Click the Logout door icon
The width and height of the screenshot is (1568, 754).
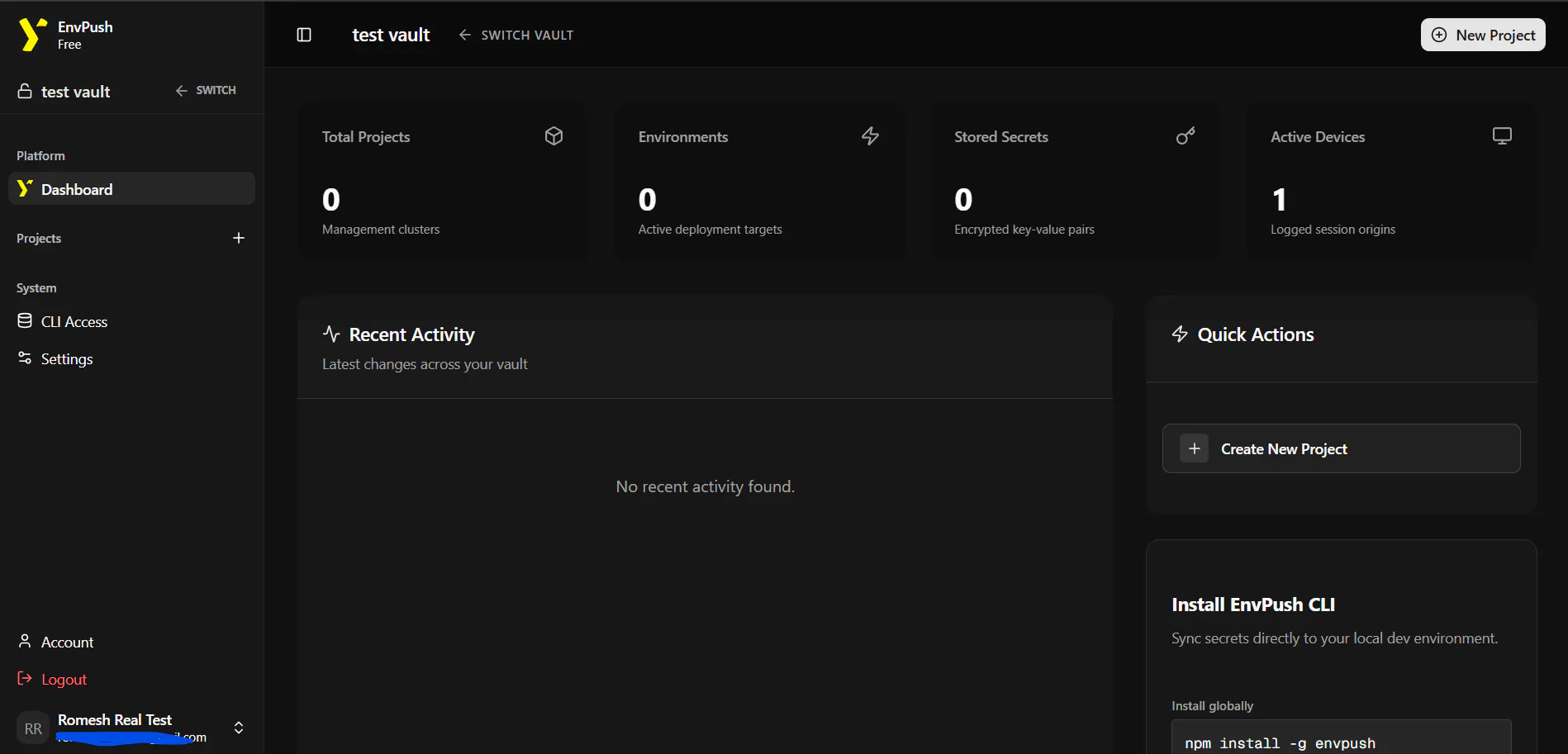click(x=25, y=679)
